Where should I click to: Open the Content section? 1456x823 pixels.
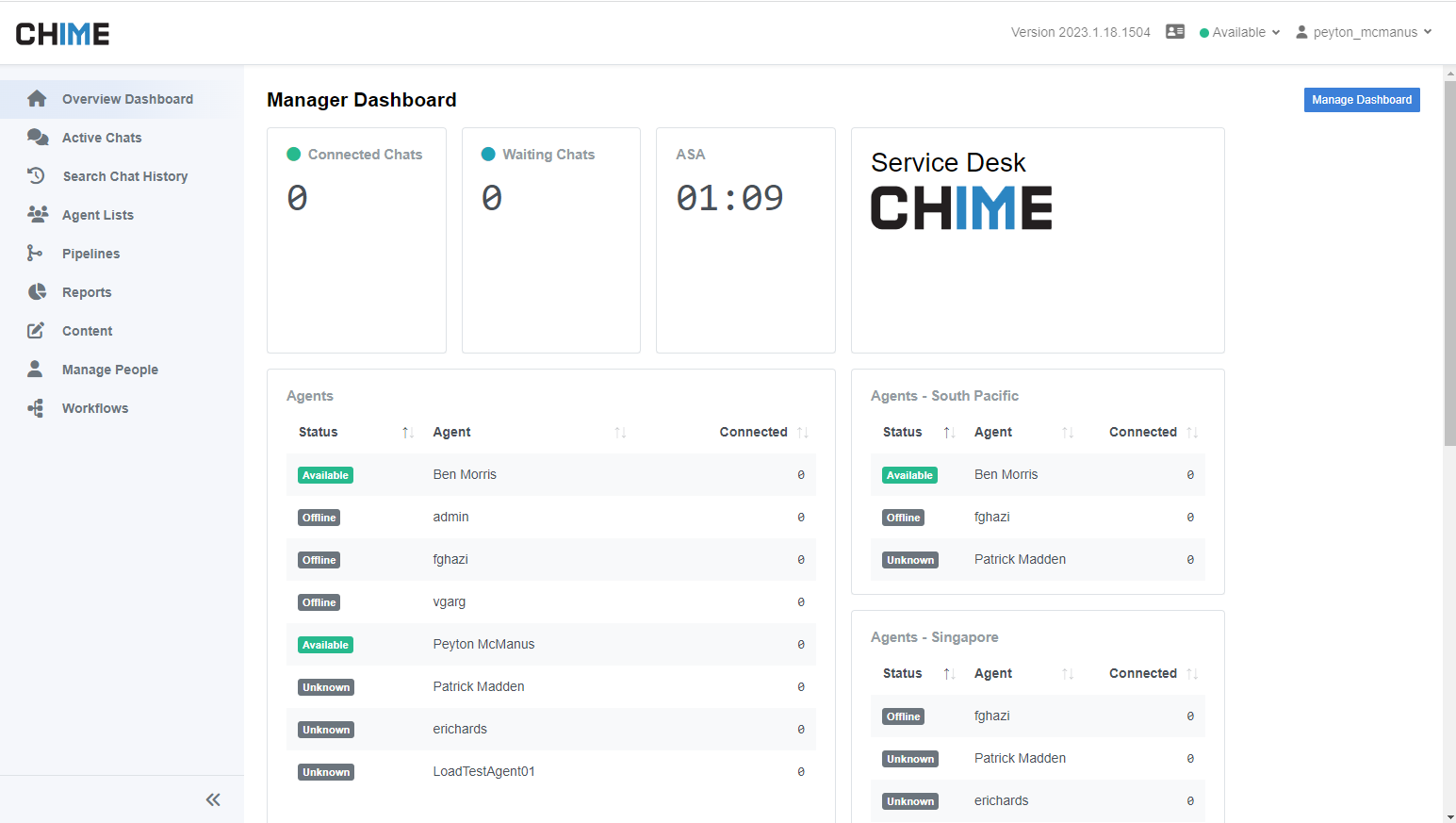click(x=122, y=331)
